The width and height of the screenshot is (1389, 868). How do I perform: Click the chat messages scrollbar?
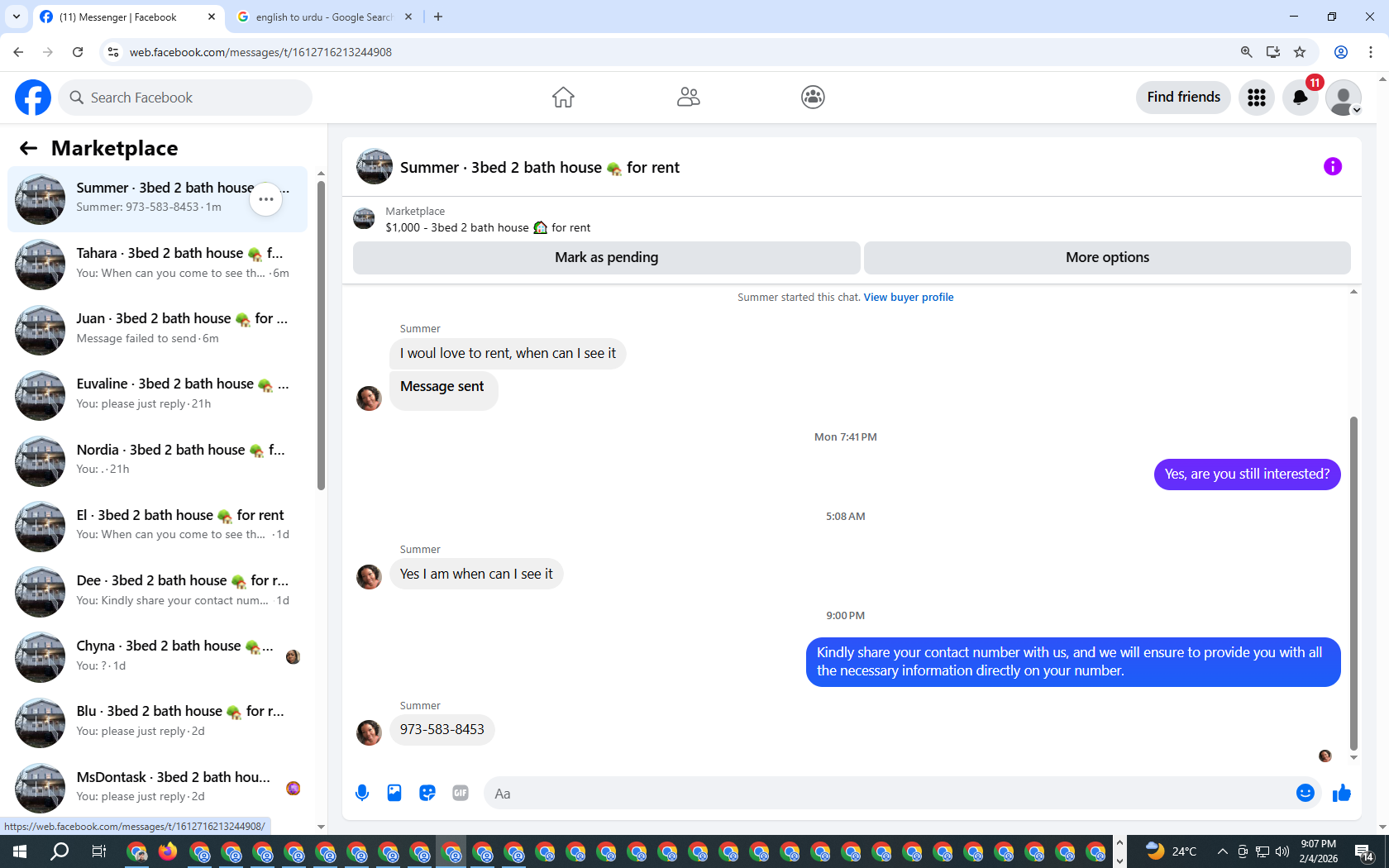pos(1353,583)
